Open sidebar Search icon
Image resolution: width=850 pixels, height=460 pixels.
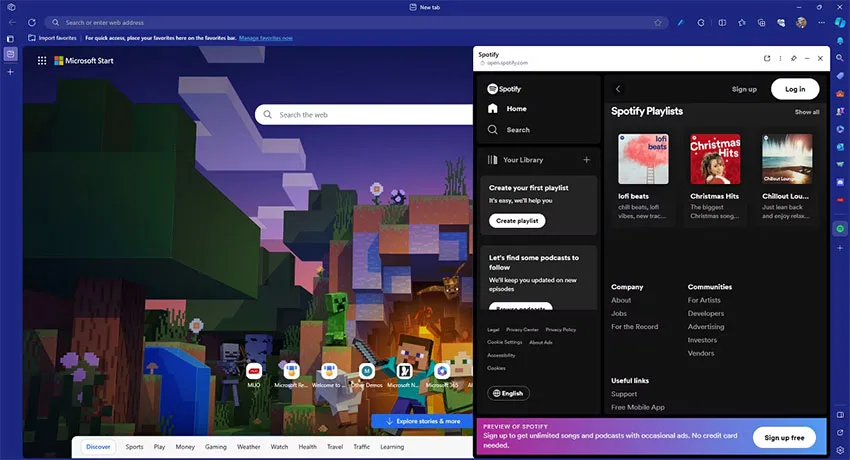point(840,57)
